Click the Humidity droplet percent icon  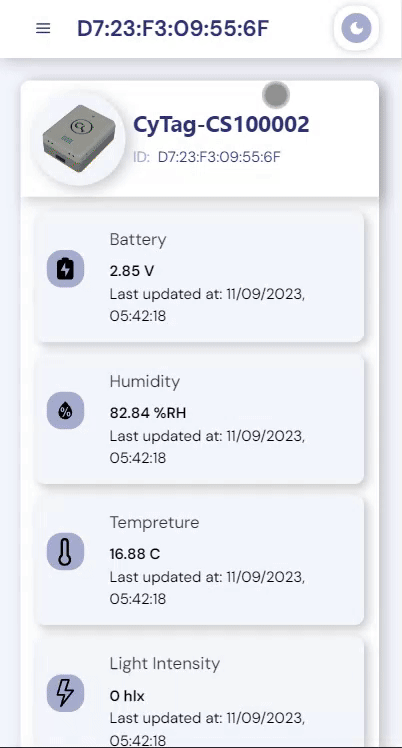point(65,411)
